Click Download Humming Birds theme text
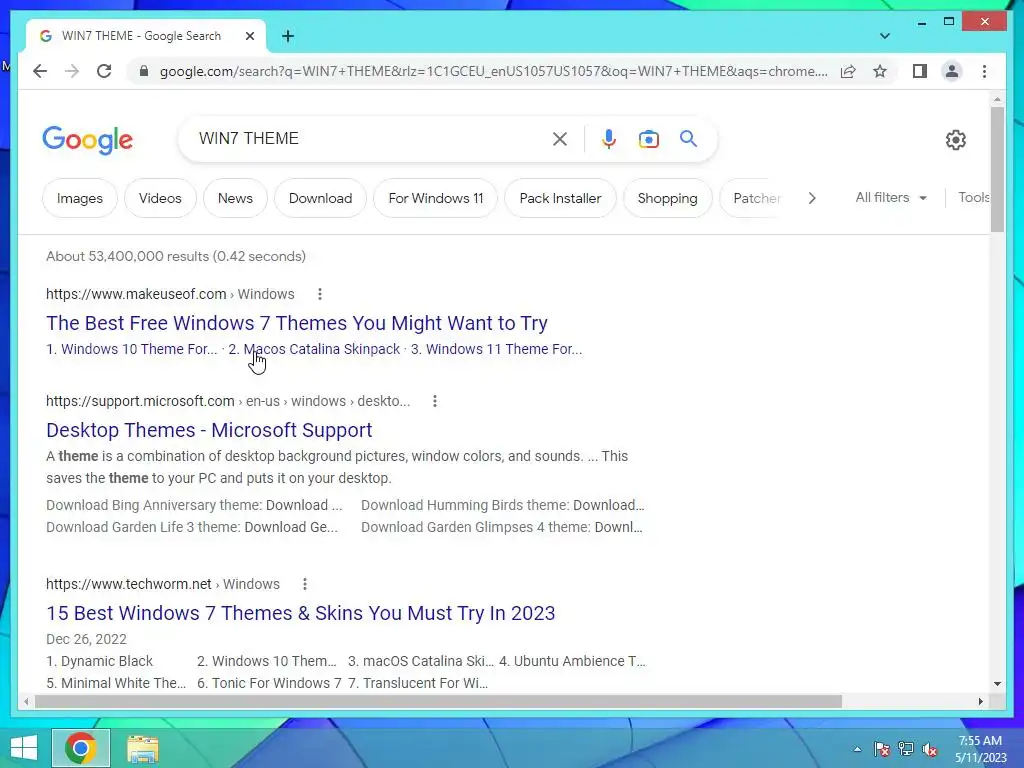Image resolution: width=1024 pixels, height=768 pixels. (503, 505)
